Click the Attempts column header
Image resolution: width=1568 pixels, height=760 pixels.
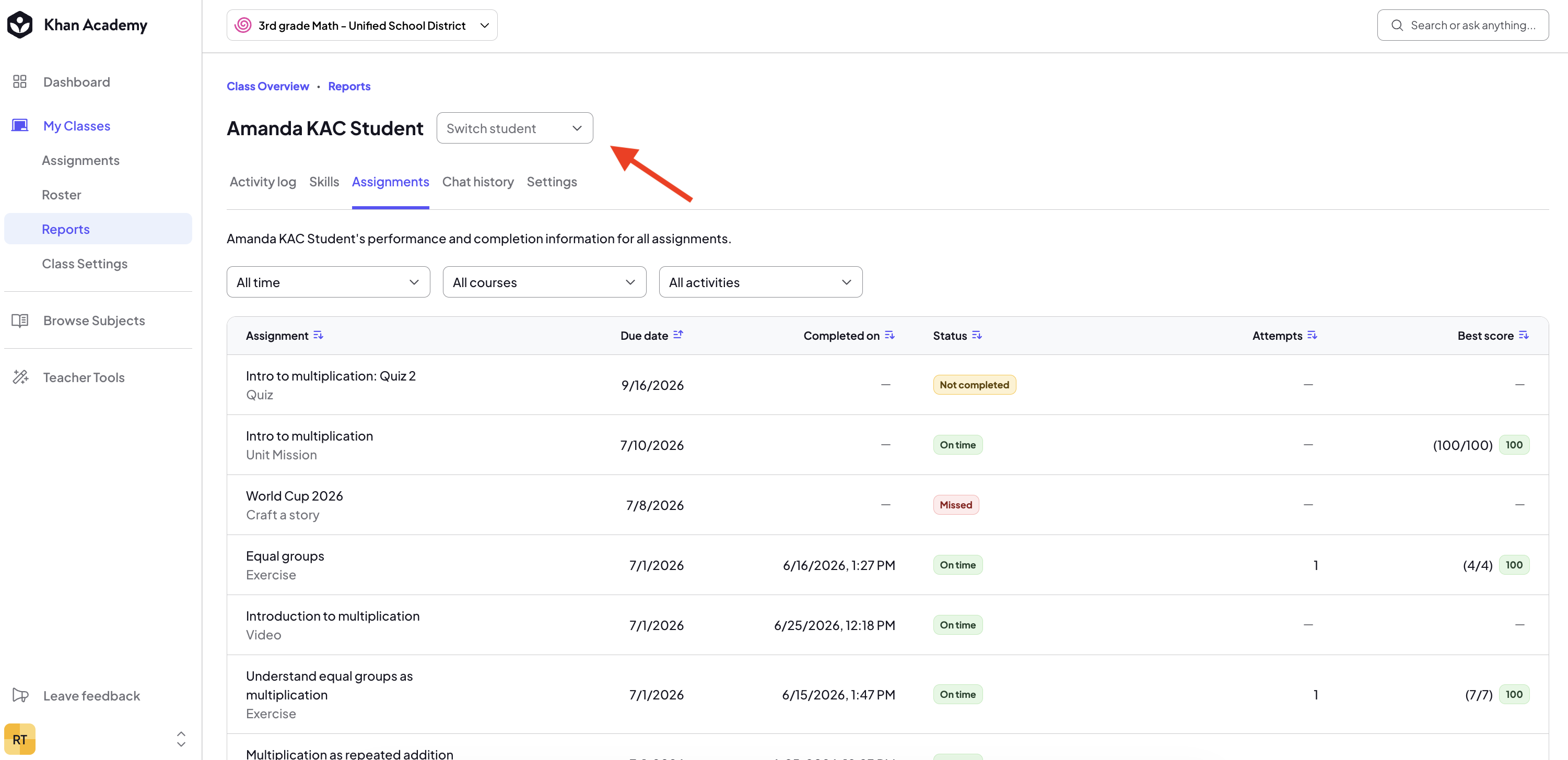[1277, 335]
